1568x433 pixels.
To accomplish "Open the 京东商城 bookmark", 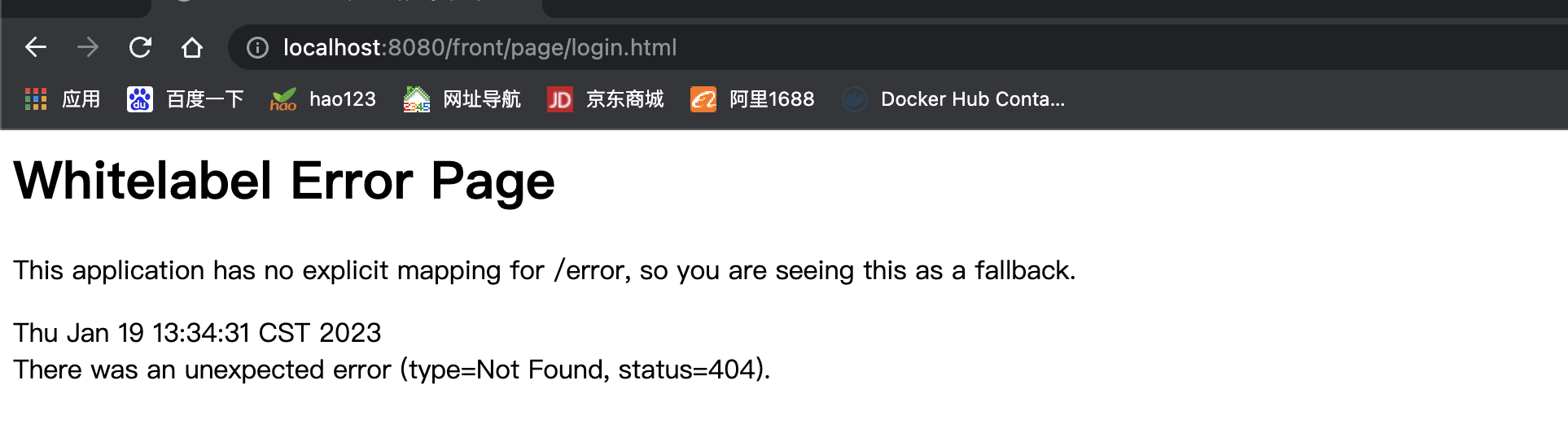I will click(625, 99).
